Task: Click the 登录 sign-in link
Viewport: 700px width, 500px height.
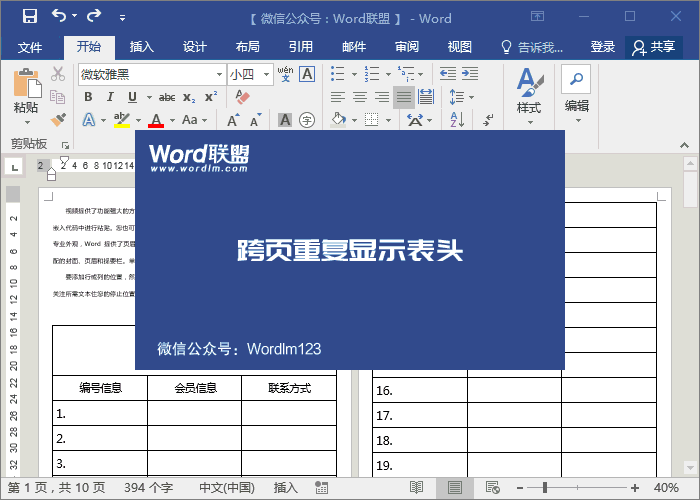Action: click(x=603, y=46)
